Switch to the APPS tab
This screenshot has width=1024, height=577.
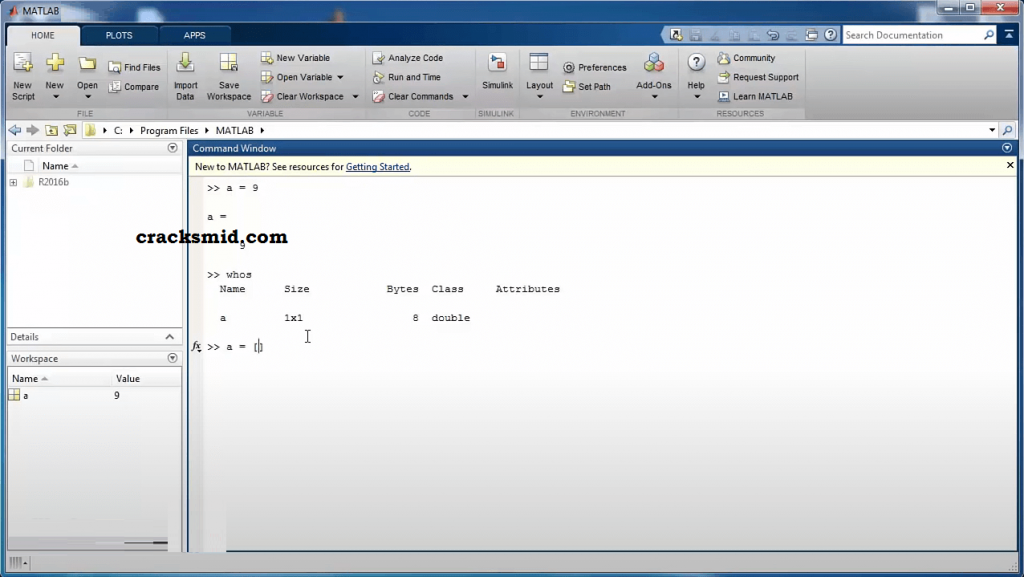pyautogui.click(x=194, y=35)
